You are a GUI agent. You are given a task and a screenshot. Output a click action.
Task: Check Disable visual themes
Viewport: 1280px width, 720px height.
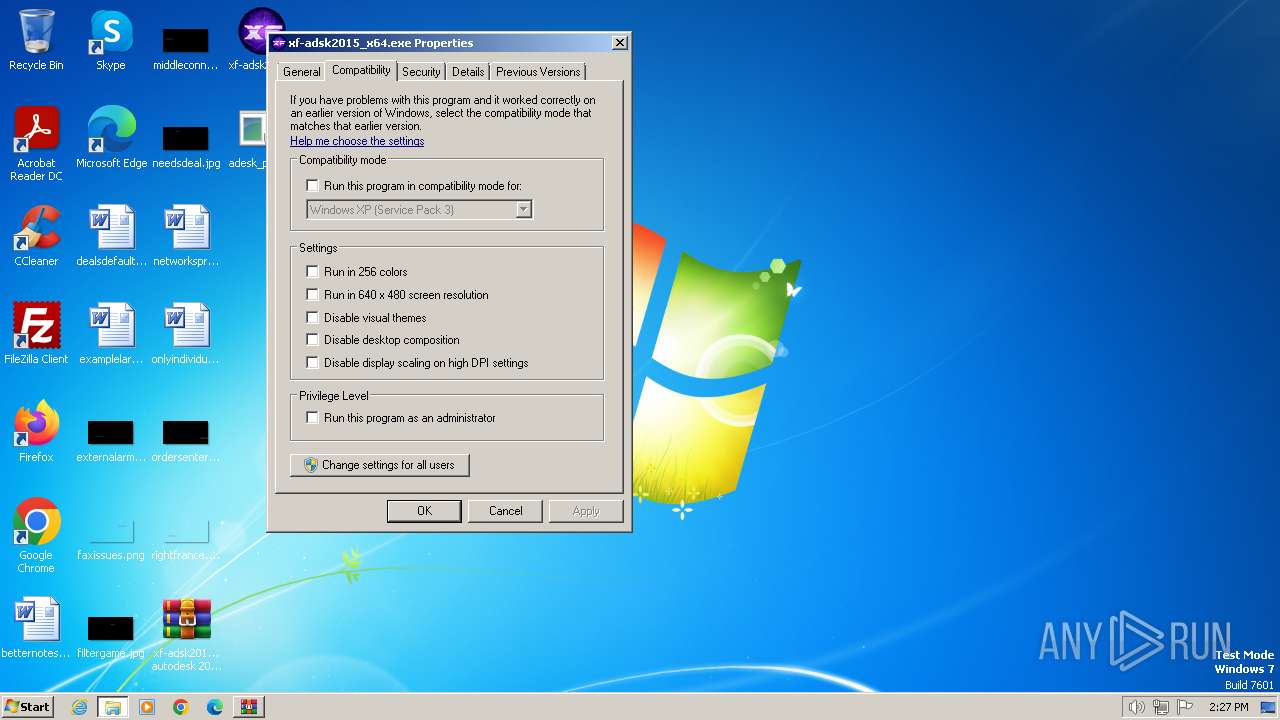click(313, 318)
